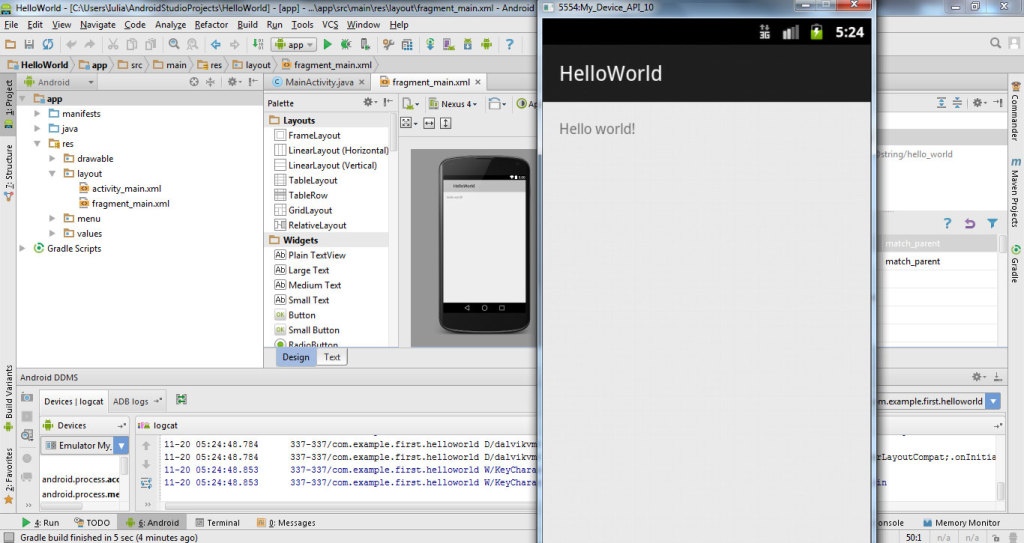Click the purple undo arrow in properties panel
Viewport: 1024px width, 543px height.
pyautogui.click(x=970, y=223)
